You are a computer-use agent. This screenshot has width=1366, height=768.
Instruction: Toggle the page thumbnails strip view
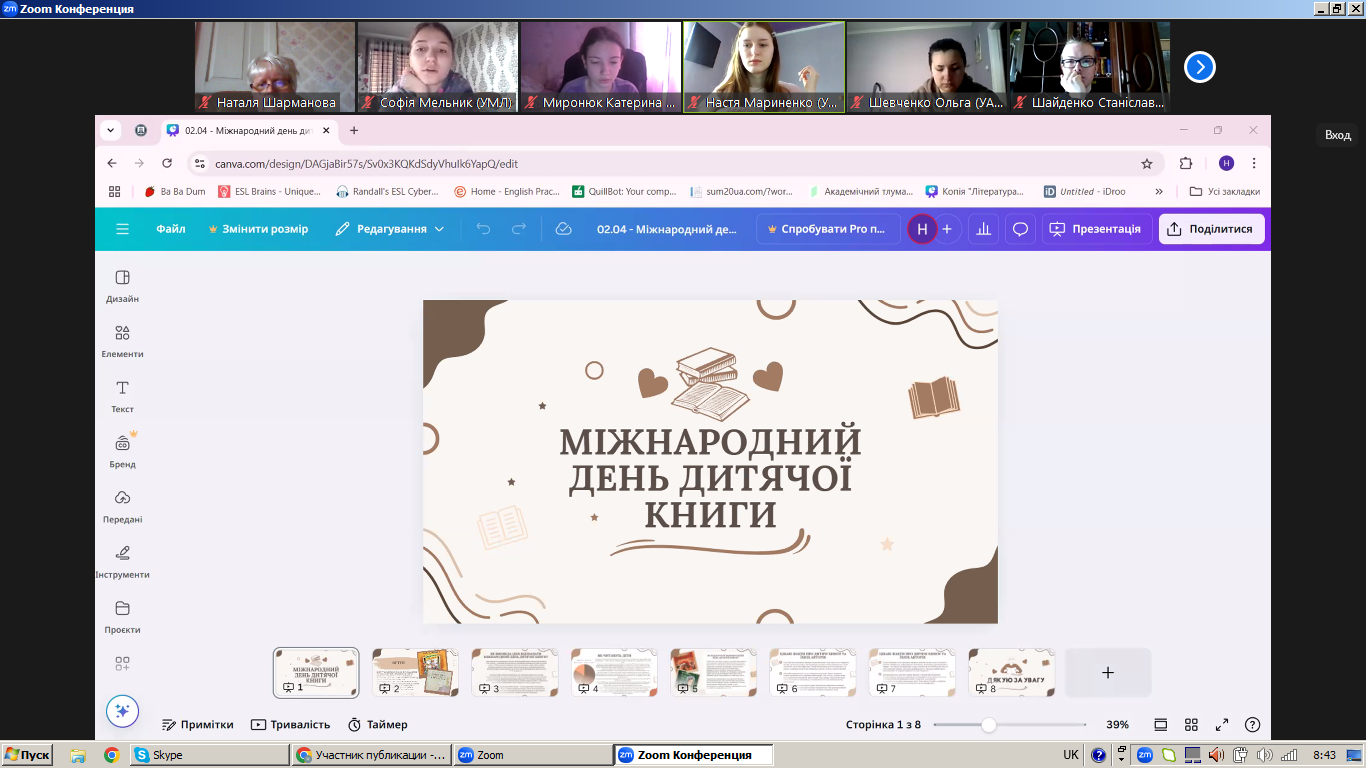pyautogui.click(x=1161, y=725)
